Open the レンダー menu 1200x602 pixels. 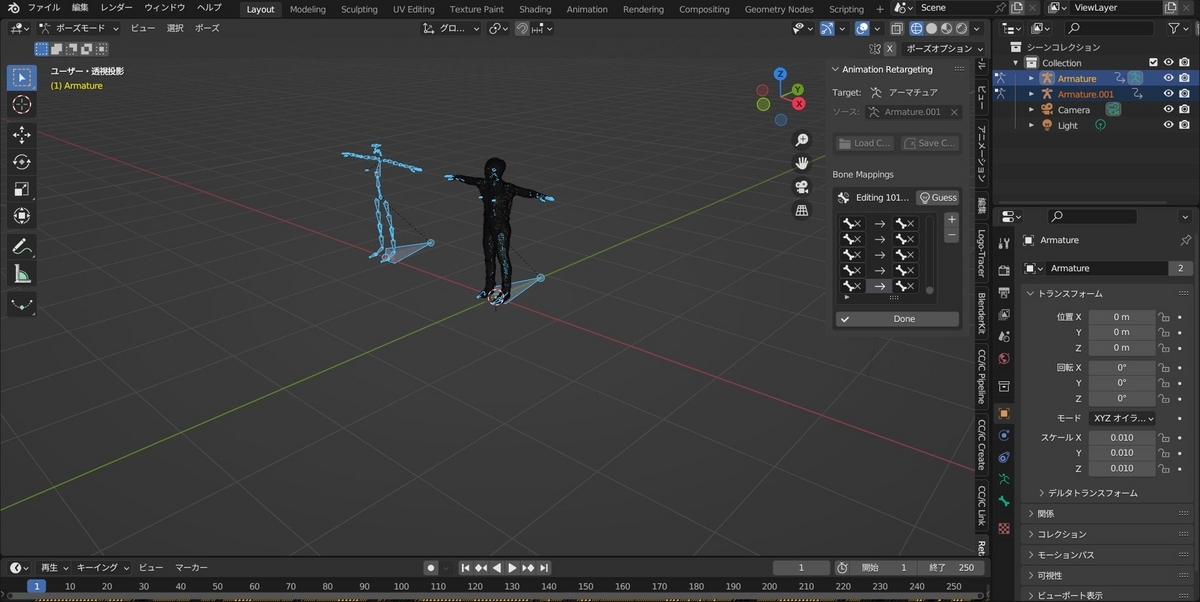(117, 8)
